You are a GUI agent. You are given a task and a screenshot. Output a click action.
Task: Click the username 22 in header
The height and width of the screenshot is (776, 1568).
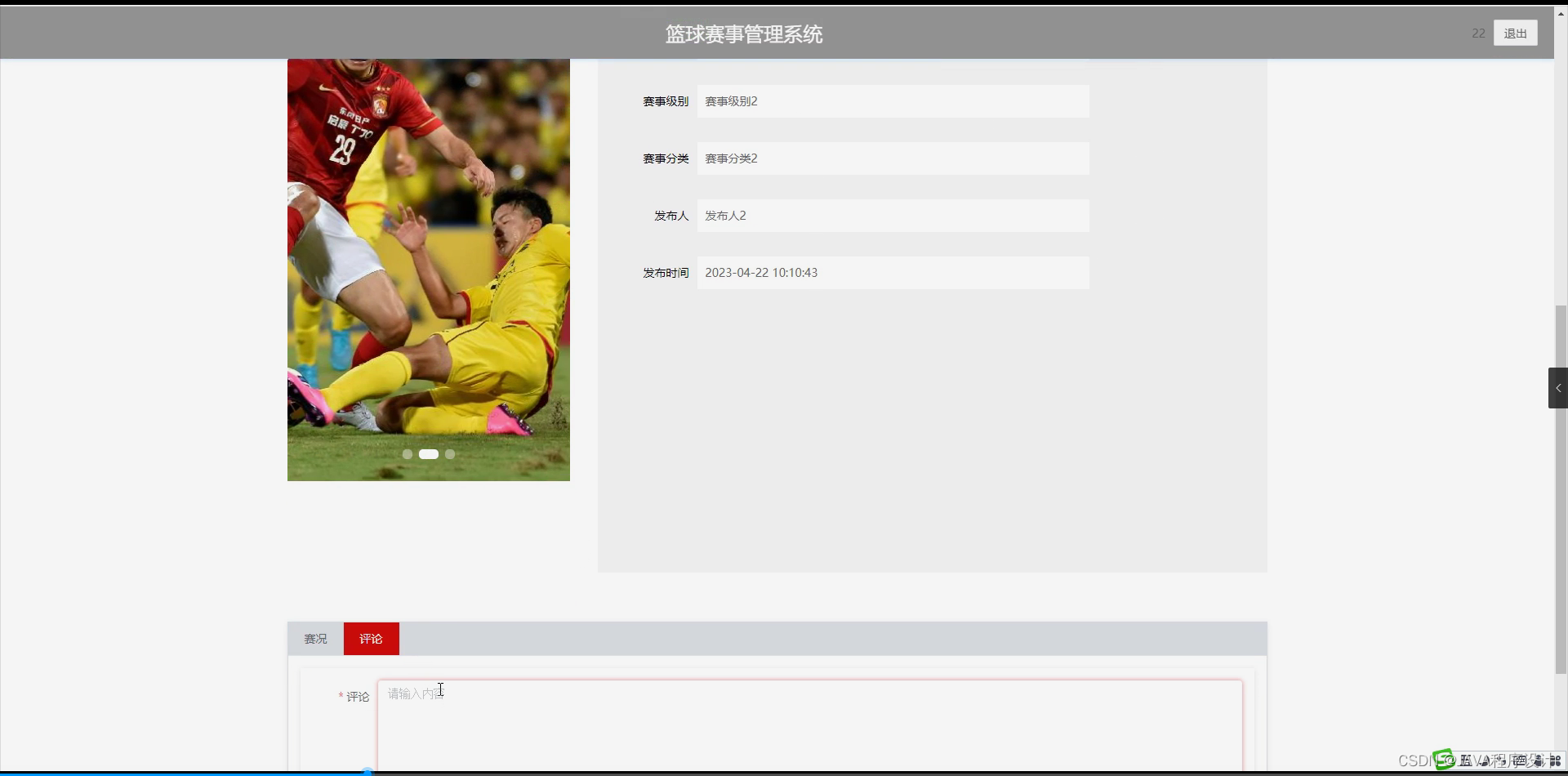point(1478,33)
